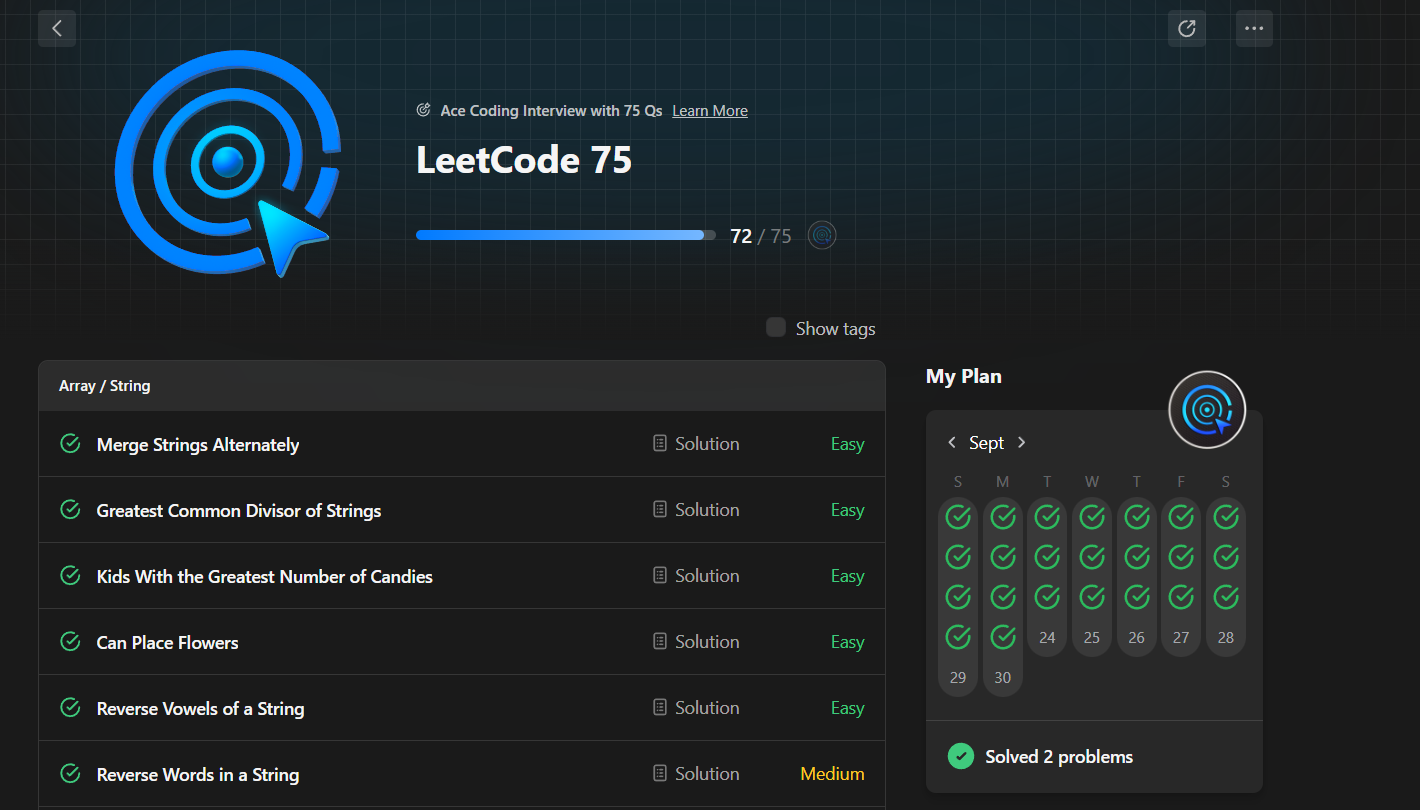The width and height of the screenshot is (1420, 810).
Task: Click the Array / String section header
Action: tap(462, 386)
